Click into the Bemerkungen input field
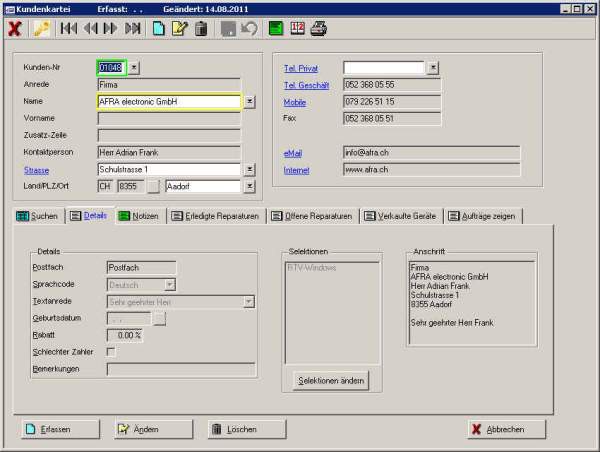The image size is (600, 452). tap(180, 369)
